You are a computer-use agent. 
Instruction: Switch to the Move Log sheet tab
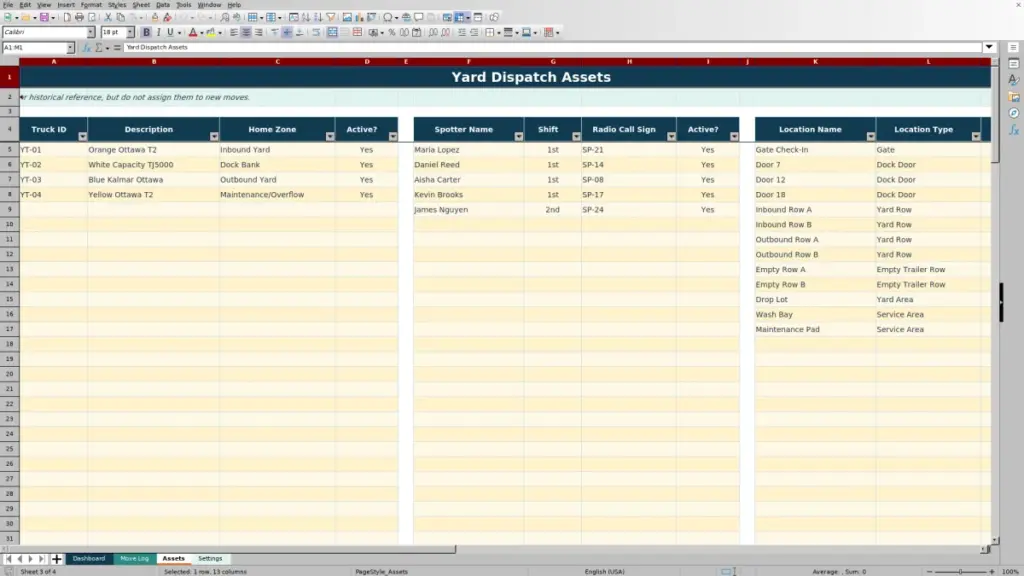tap(135, 559)
